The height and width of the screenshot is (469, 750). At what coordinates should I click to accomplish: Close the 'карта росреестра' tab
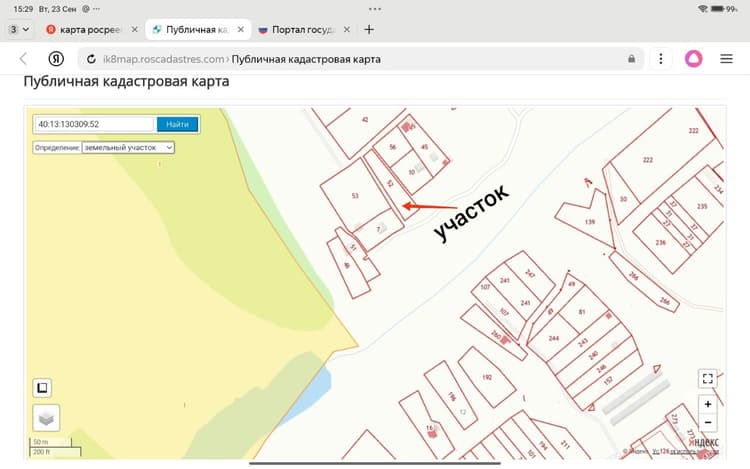(x=134, y=30)
